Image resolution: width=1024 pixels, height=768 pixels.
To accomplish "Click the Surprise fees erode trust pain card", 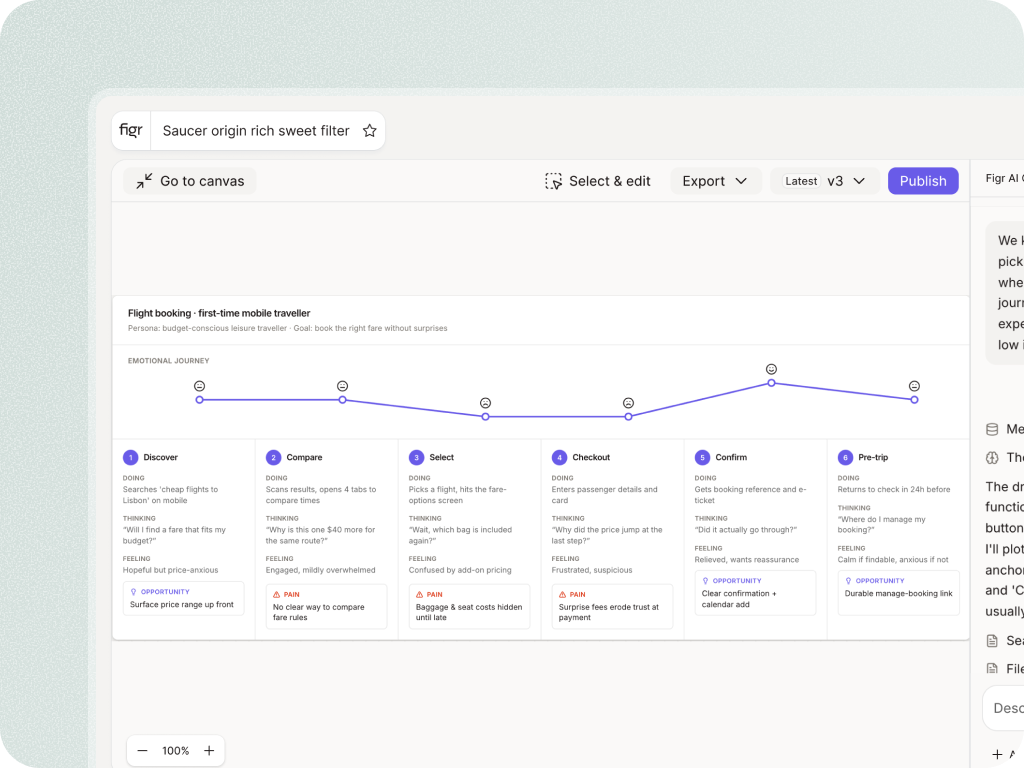I will coord(613,607).
